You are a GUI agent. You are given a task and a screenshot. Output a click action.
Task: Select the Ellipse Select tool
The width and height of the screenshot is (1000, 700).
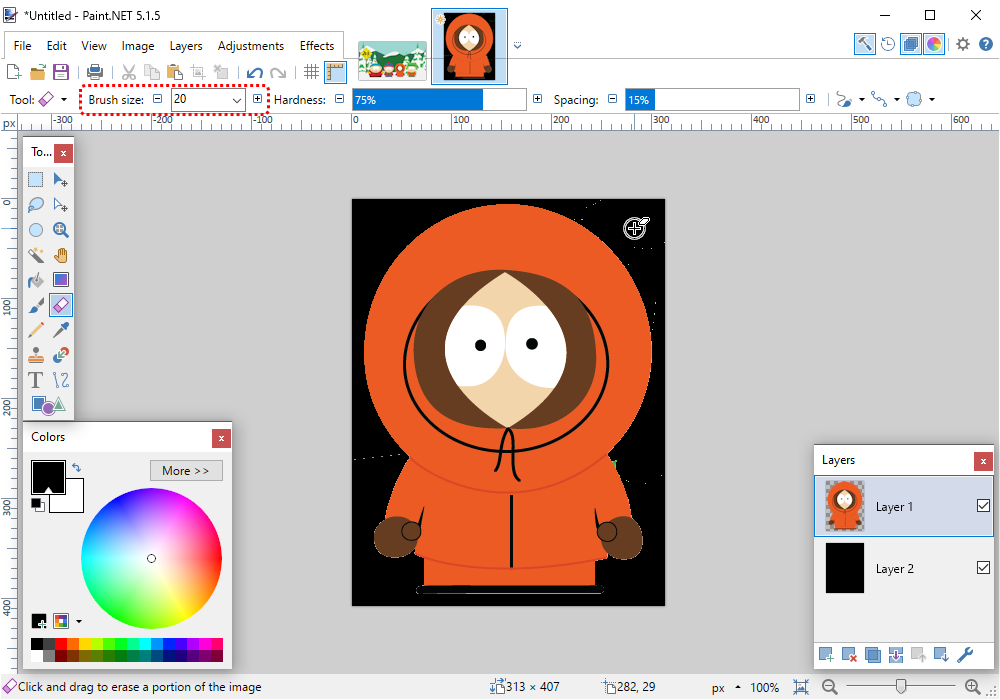click(36, 230)
